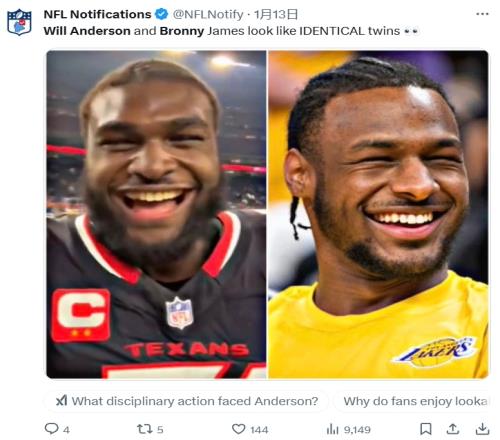Open NFL Notifications profile avatar
The width and height of the screenshot is (500, 440).
tap(19, 22)
